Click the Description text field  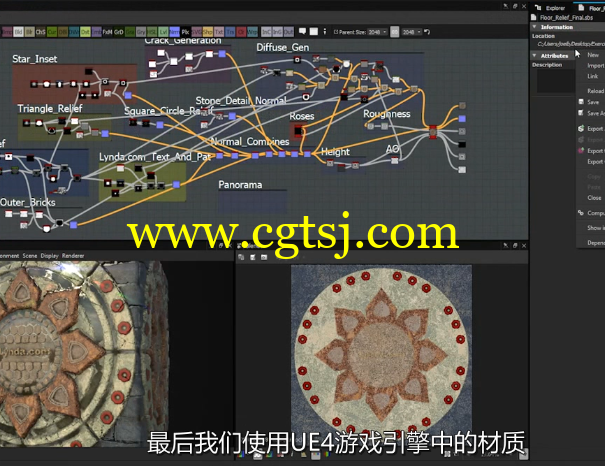tap(556, 81)
